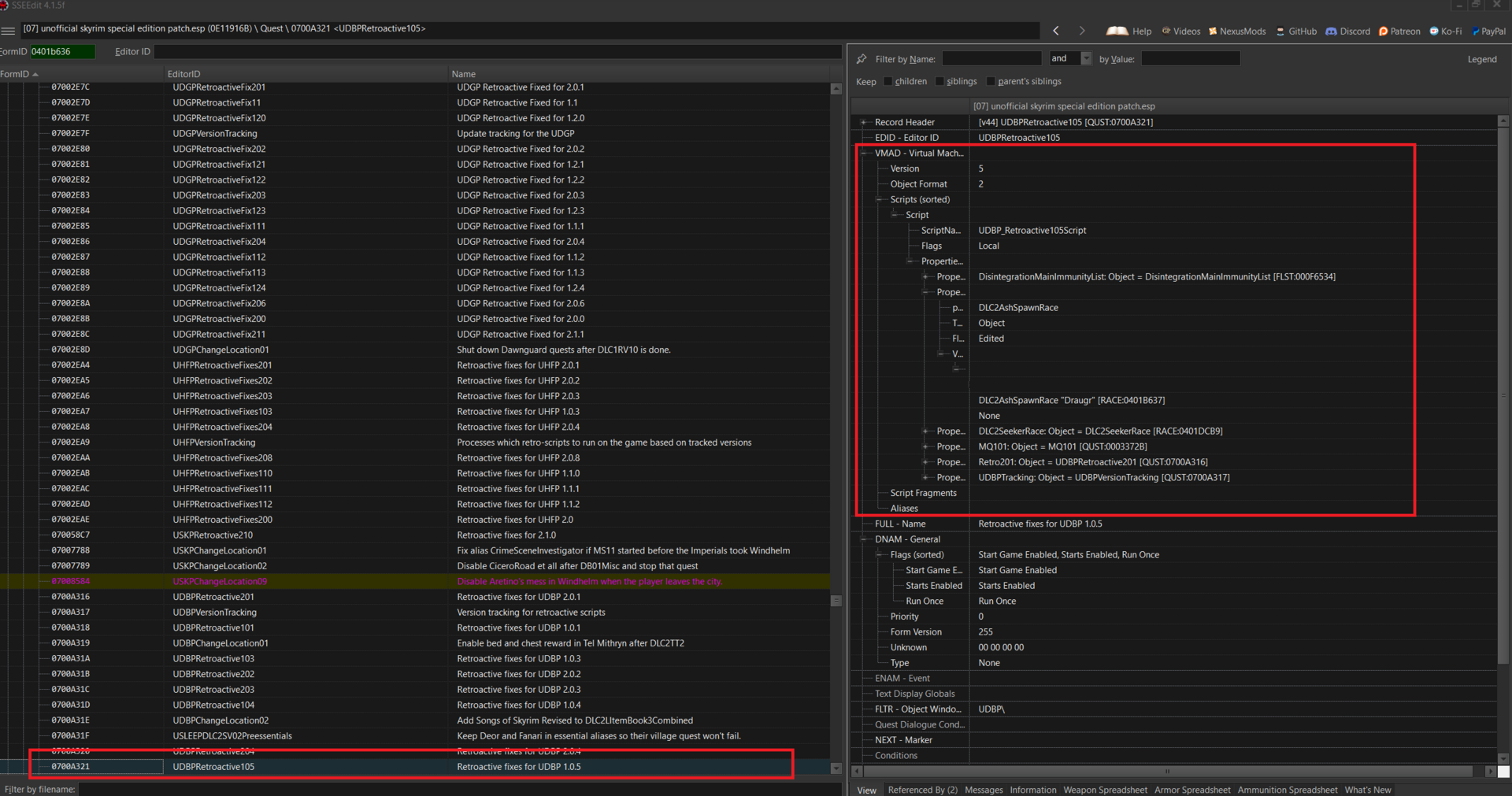Click the Legend button

(x=1482, y=59)
